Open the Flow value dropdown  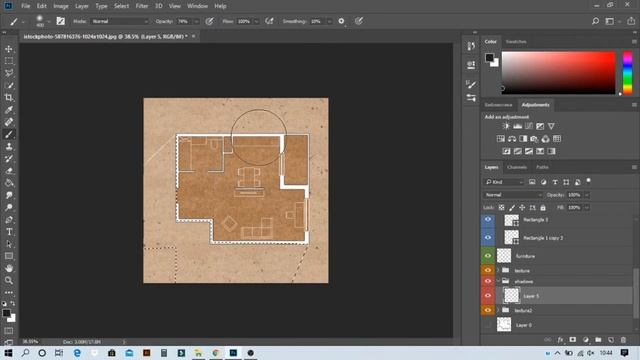pyautogui.click(x=256, y=21)
